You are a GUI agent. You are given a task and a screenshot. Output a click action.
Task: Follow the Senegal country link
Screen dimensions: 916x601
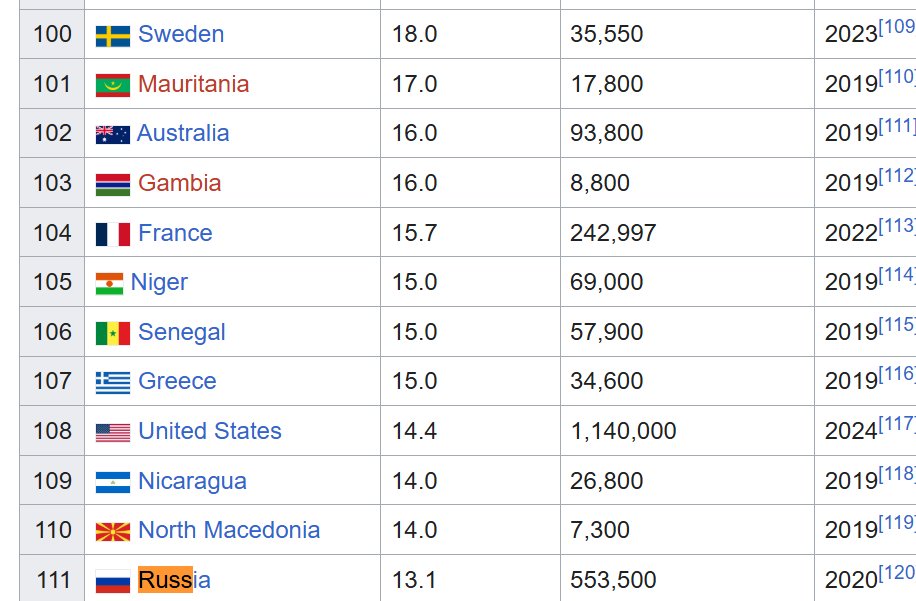click(182, 332)
